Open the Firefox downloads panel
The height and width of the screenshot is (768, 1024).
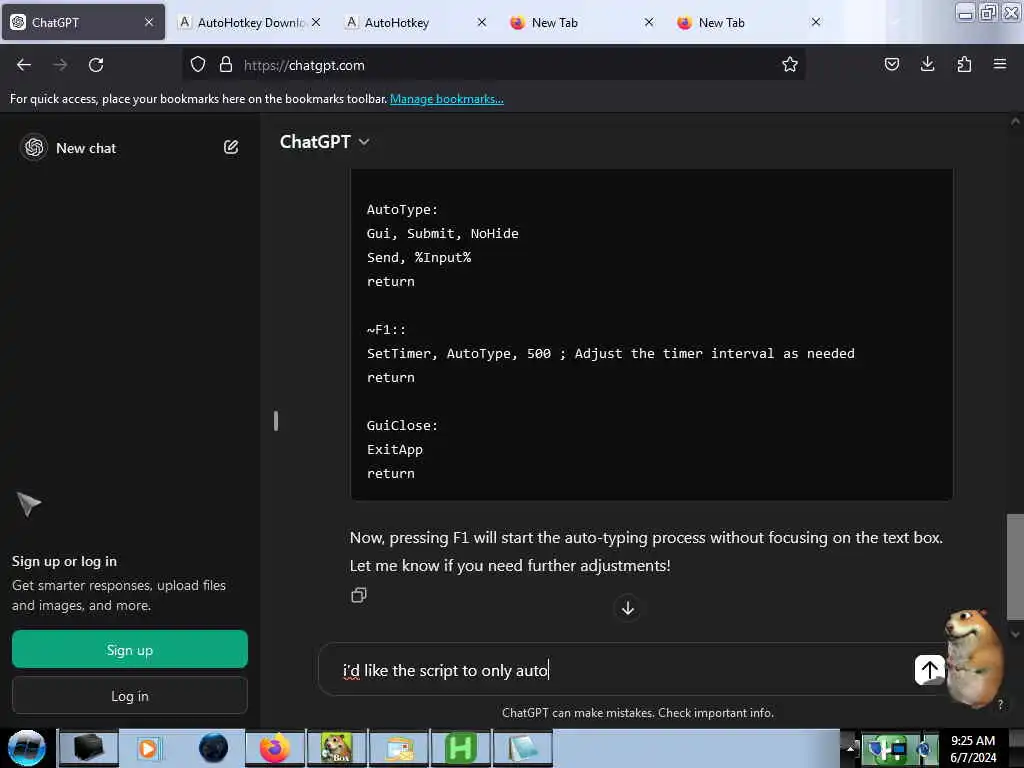tap(927, 65)
